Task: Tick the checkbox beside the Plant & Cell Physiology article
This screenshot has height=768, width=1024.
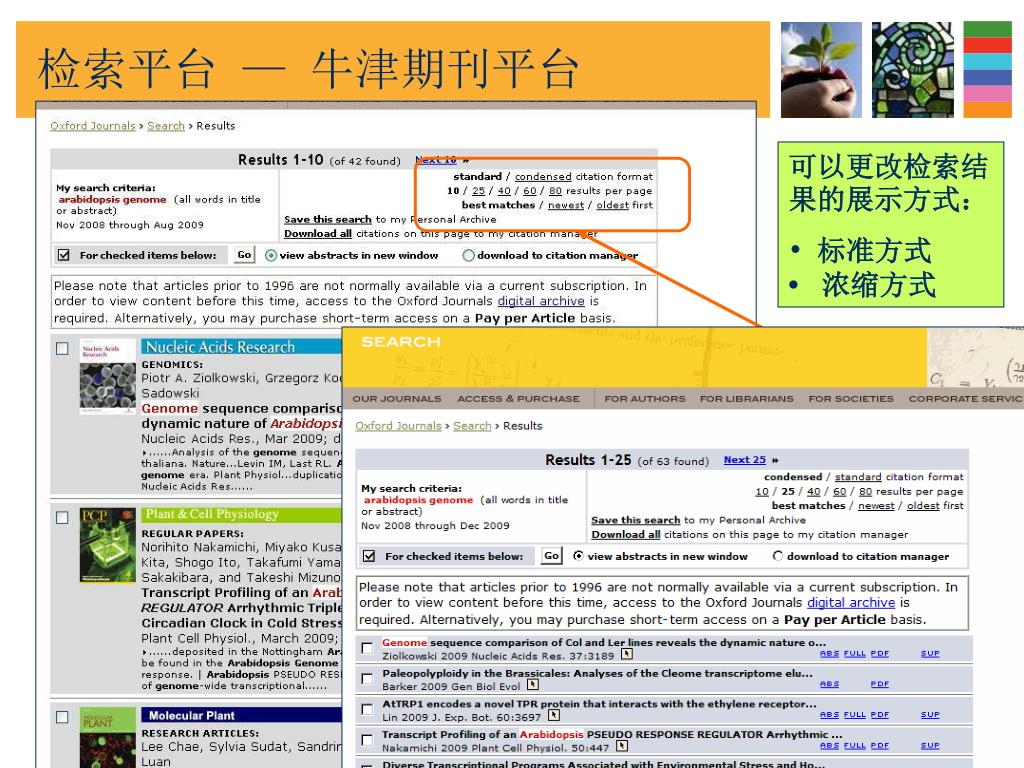Action: point(62,518)
